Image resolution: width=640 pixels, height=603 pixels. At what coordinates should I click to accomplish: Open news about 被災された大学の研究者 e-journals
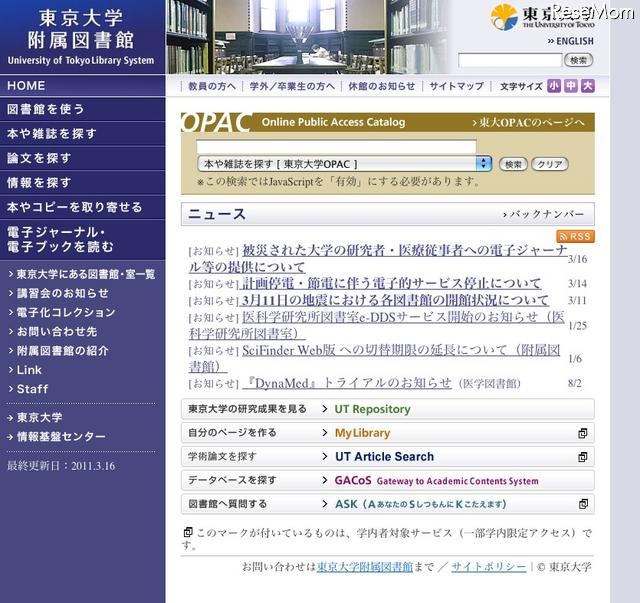coord(378,258)
